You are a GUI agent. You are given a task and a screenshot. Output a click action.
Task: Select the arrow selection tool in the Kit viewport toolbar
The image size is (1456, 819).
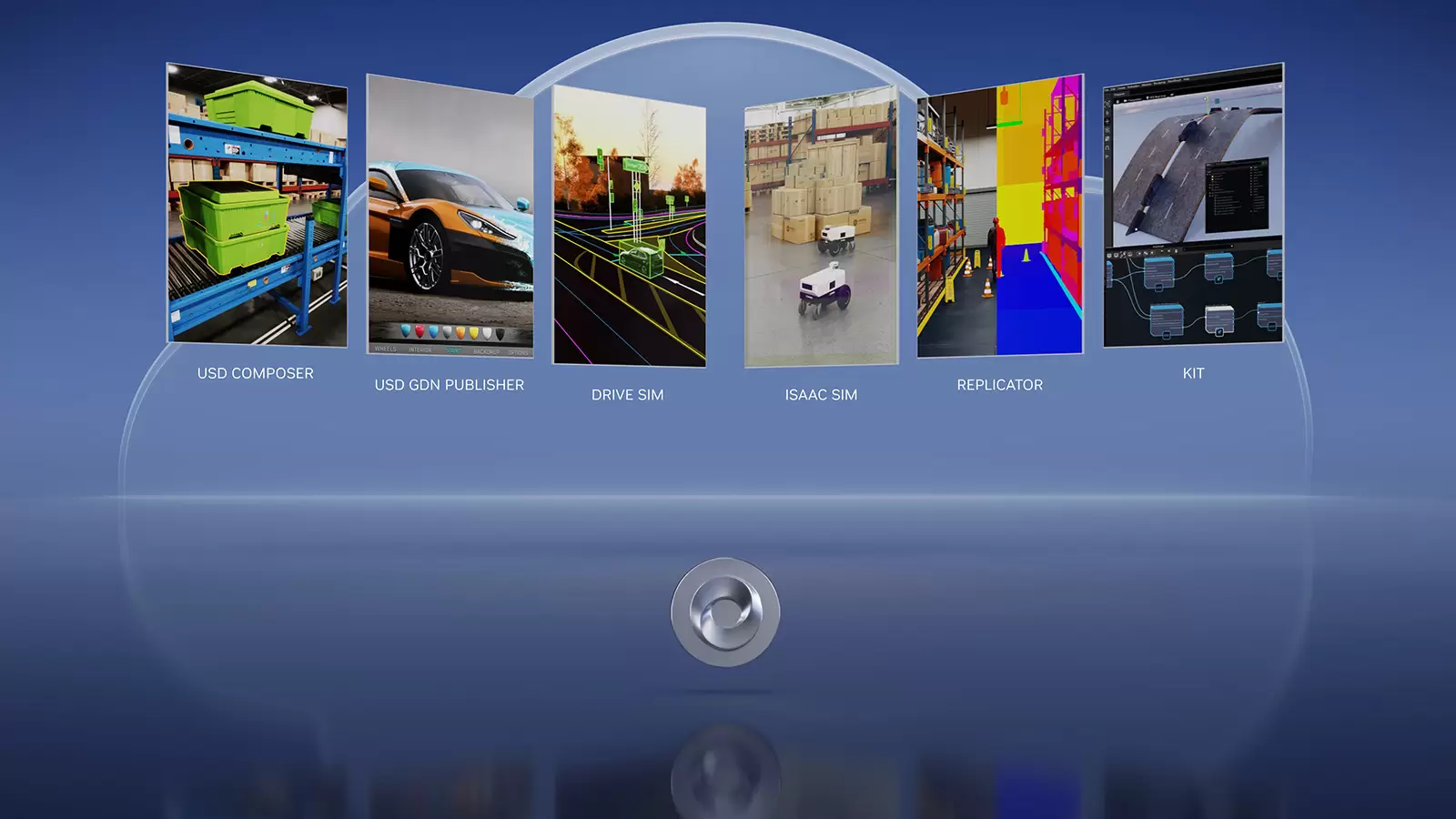[x=1107, y=113]
